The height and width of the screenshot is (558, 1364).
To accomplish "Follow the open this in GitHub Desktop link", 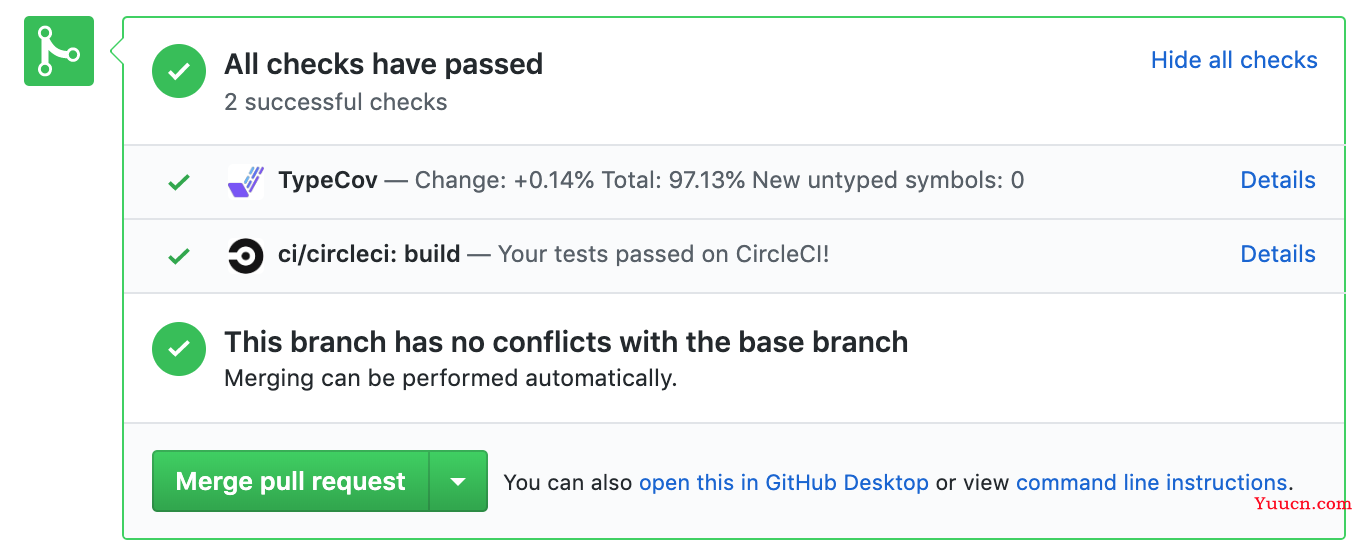I will pos(784,482).
